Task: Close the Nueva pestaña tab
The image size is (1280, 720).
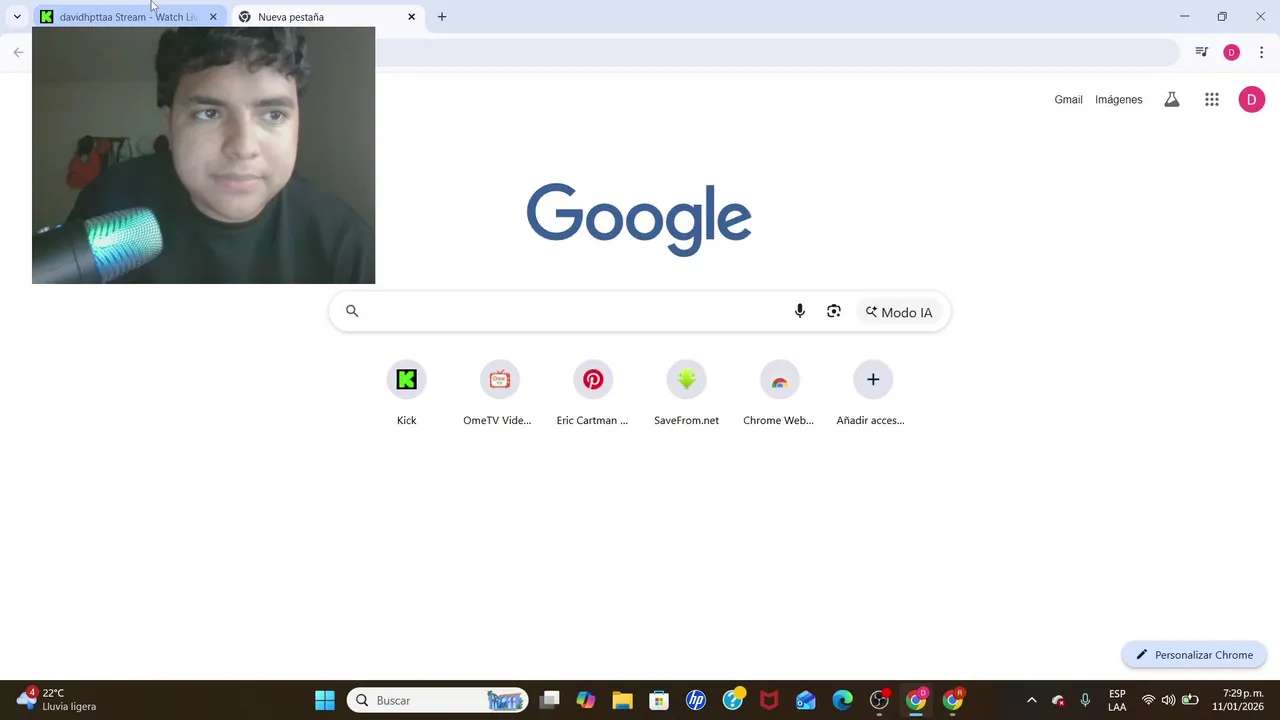Action: click(411, 17)
